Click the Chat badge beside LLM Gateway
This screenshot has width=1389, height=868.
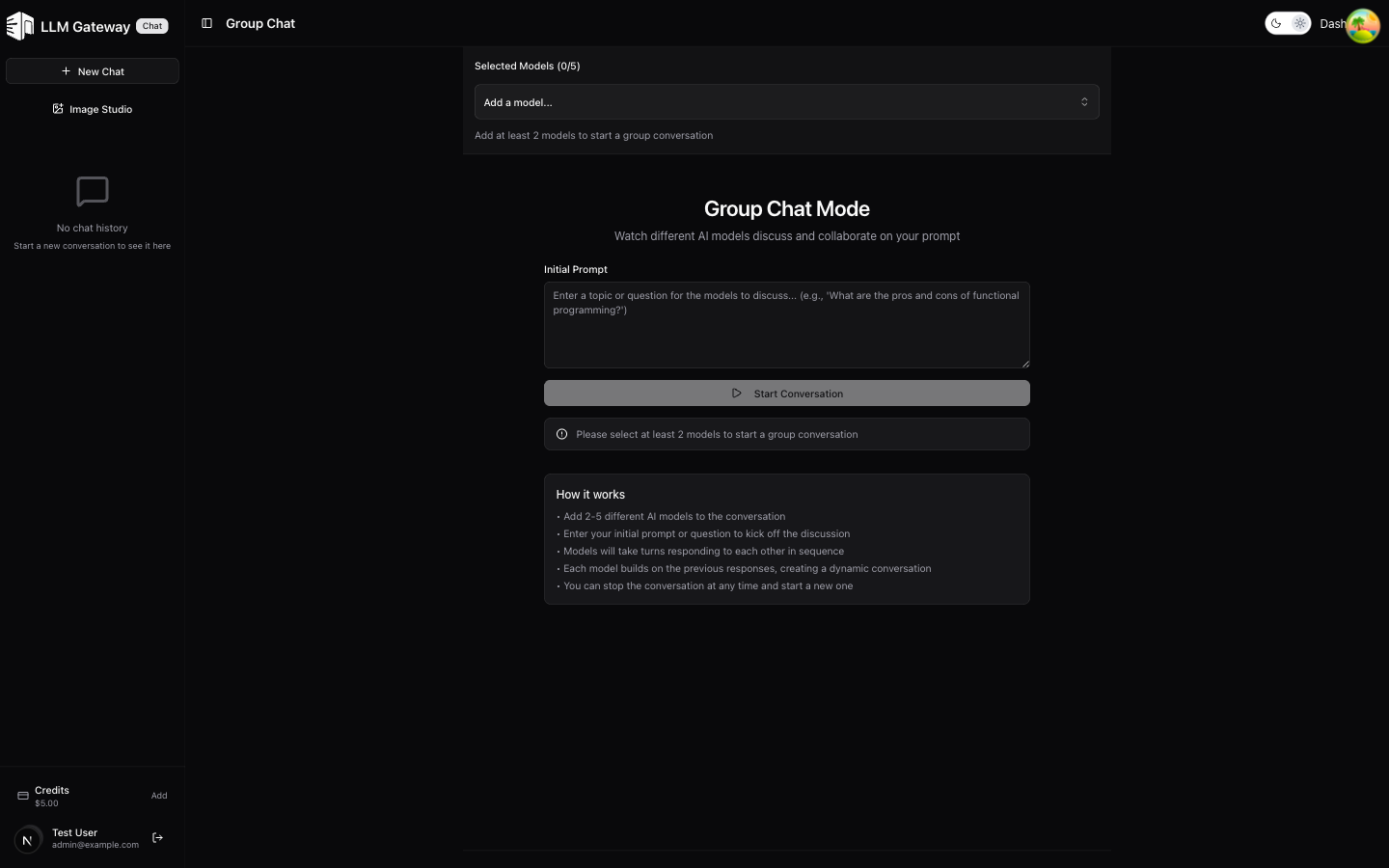(152, 26)
